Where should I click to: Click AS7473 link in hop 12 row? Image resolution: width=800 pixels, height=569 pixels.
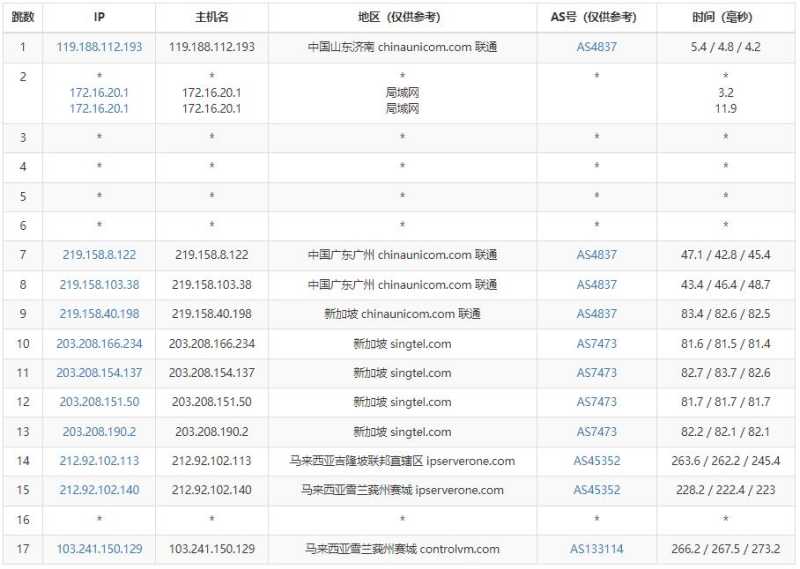tap(596, 402)
